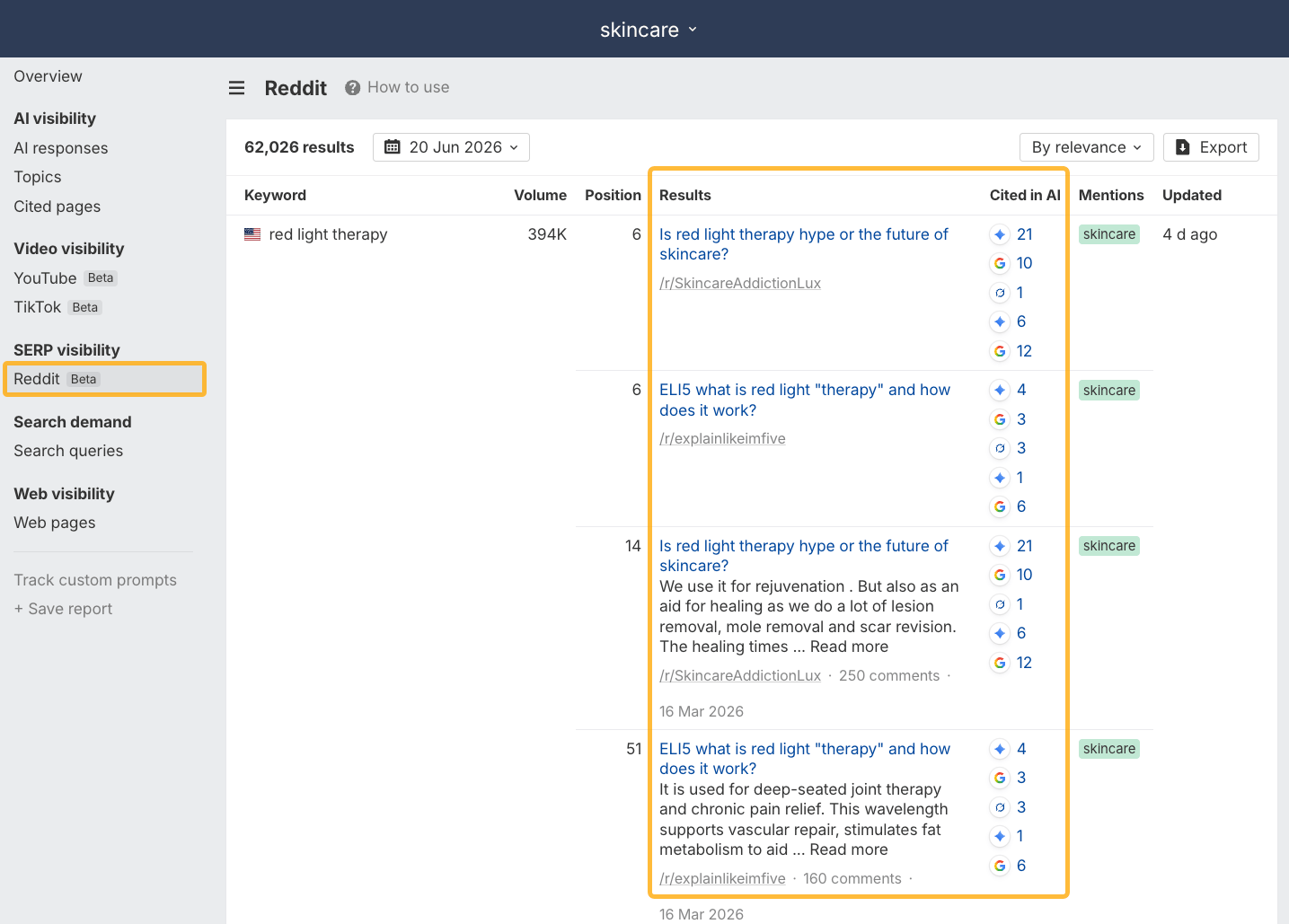The width and height of the screenshot is (1289, 924).
Task: Click the Export button
Action: (x=1211, y=147)
